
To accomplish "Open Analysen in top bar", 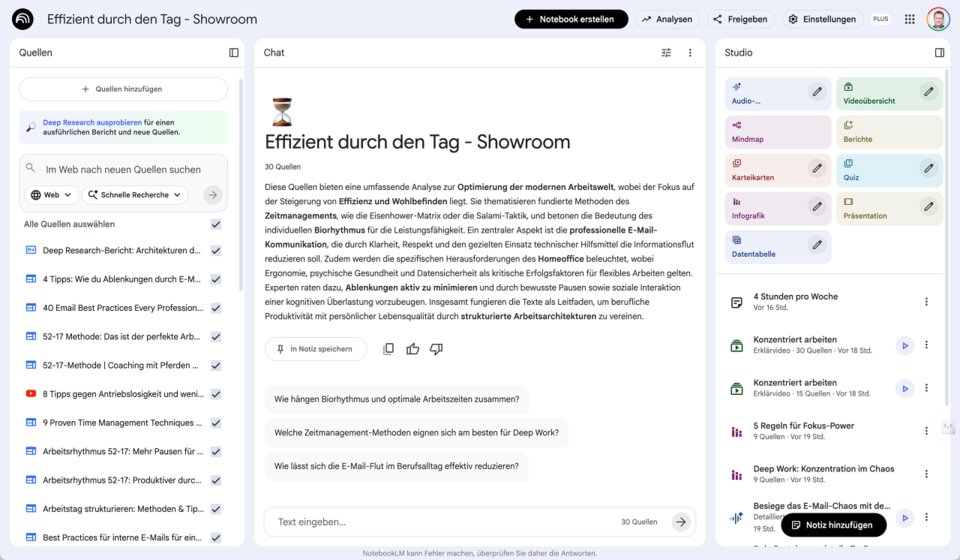I will (667, 19).
